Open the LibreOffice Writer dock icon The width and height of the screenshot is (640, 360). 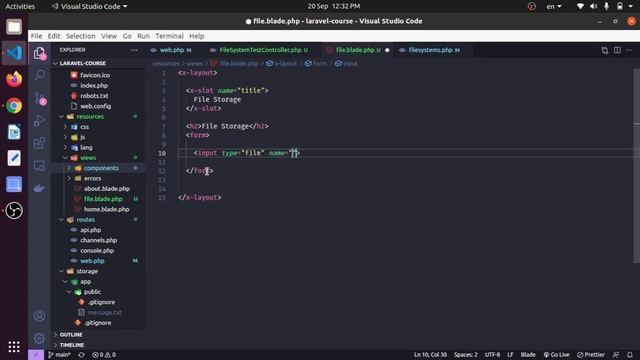point(14,132)
